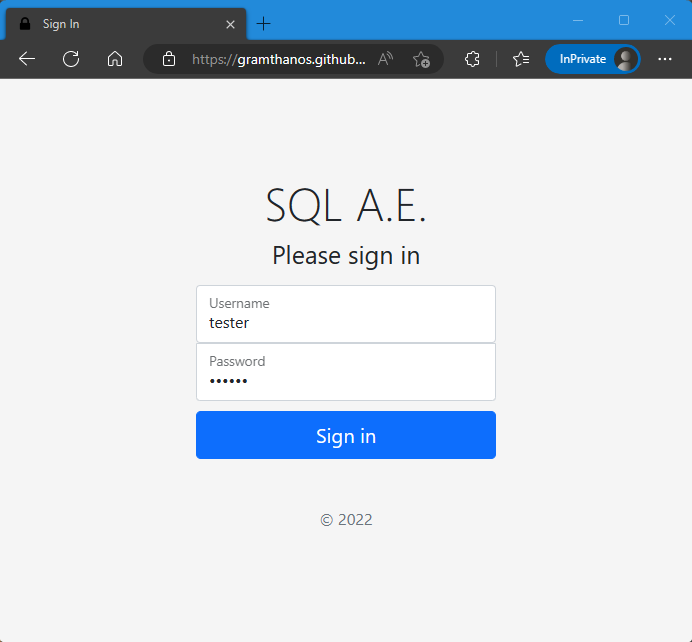Click the address bar URL

(278, 59)
